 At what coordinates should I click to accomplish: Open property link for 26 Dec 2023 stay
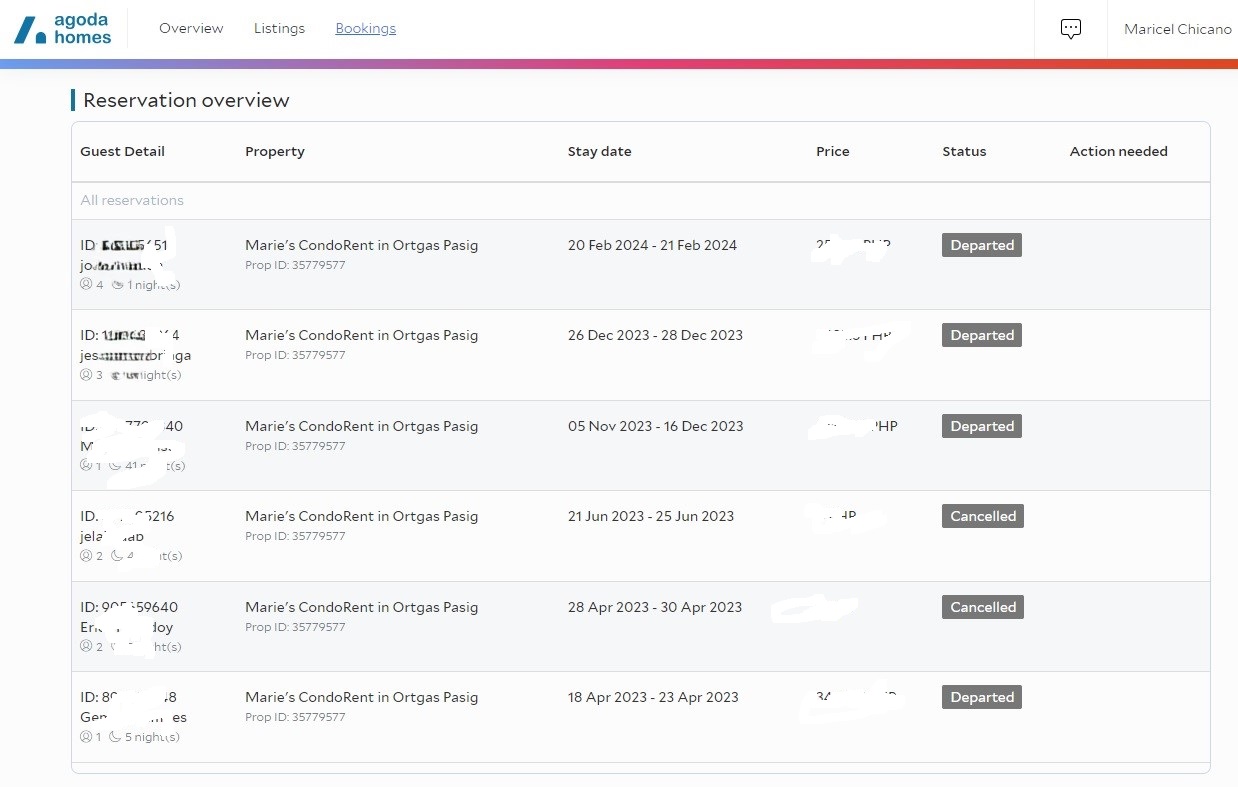(361, 335)
